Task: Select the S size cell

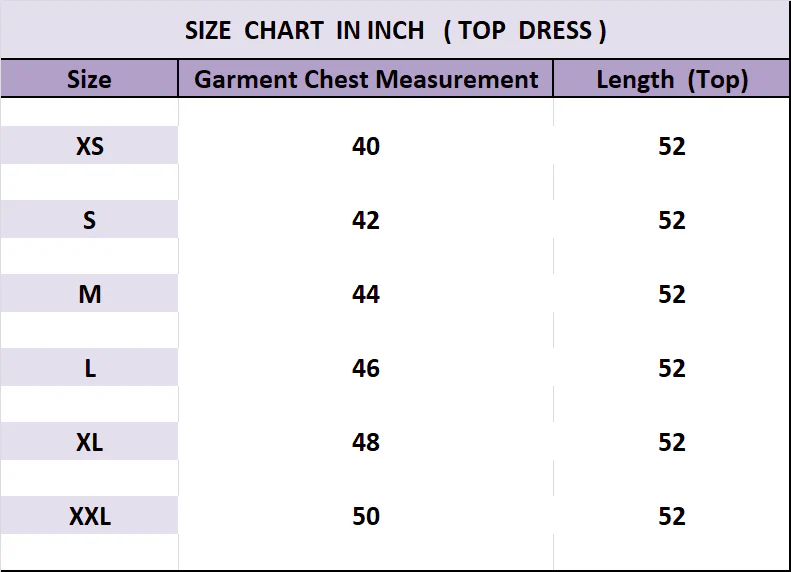Action: click(x=89, y=220)
